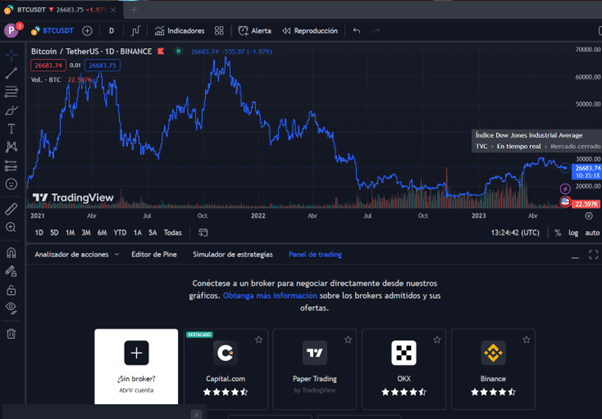
Task: Redo the last chart action
Action: click(x=376, y=31)
